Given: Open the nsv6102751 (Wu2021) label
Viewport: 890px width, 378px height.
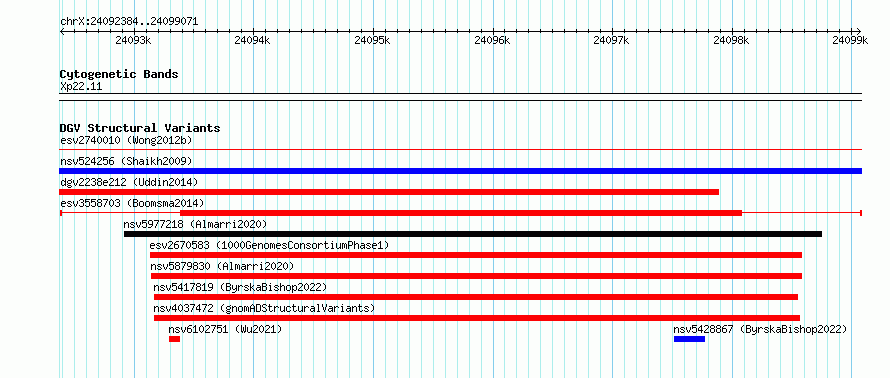Looking at the screenshot, I should (x=225, y=329).
